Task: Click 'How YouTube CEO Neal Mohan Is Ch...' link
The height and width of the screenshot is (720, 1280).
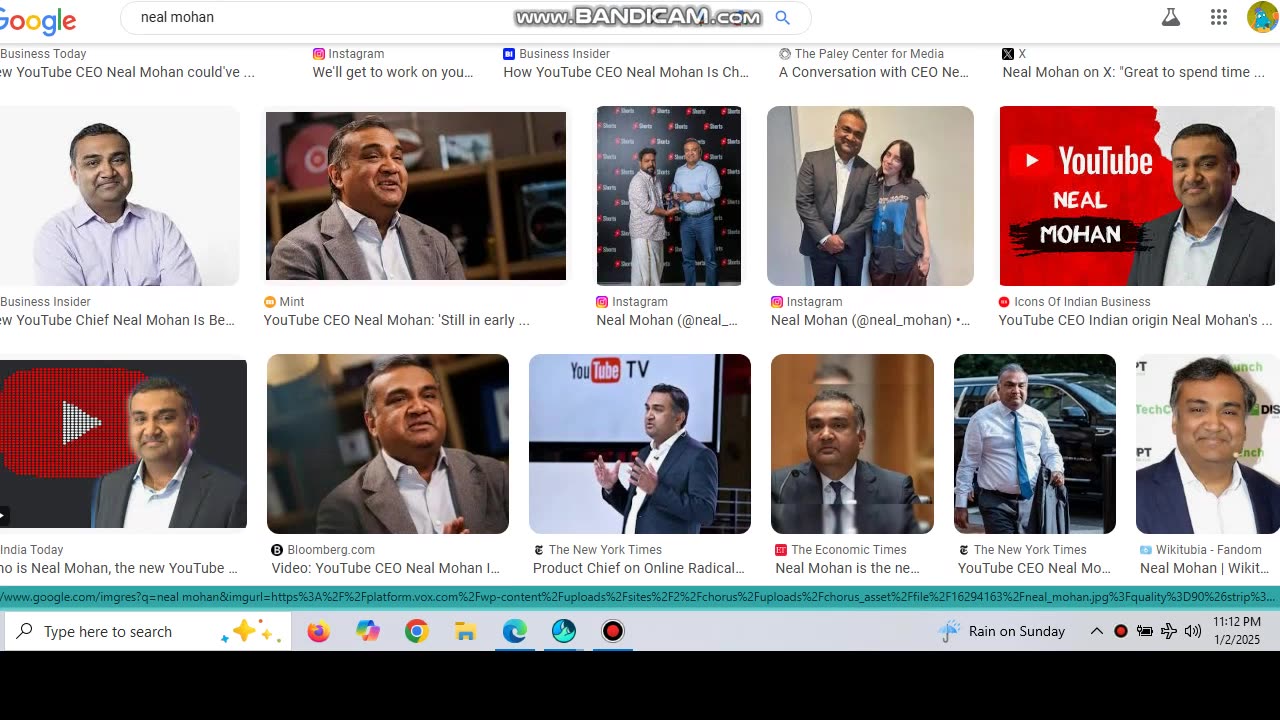Action: point(626,72)
